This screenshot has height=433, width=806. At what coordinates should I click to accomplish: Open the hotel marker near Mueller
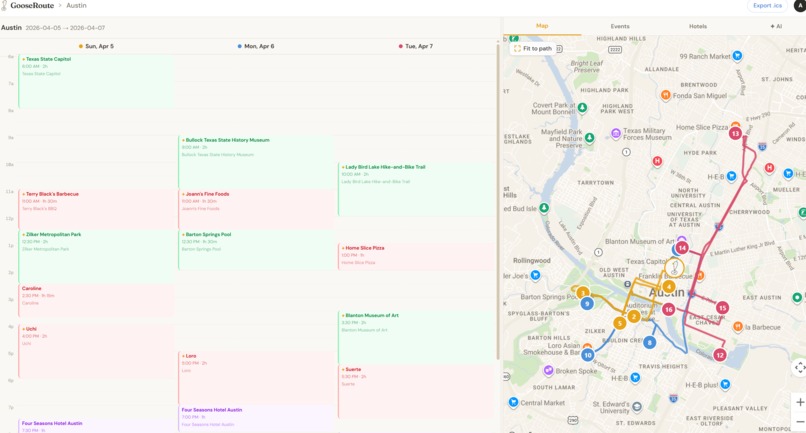pyautogui.click(x=770, y=168)
